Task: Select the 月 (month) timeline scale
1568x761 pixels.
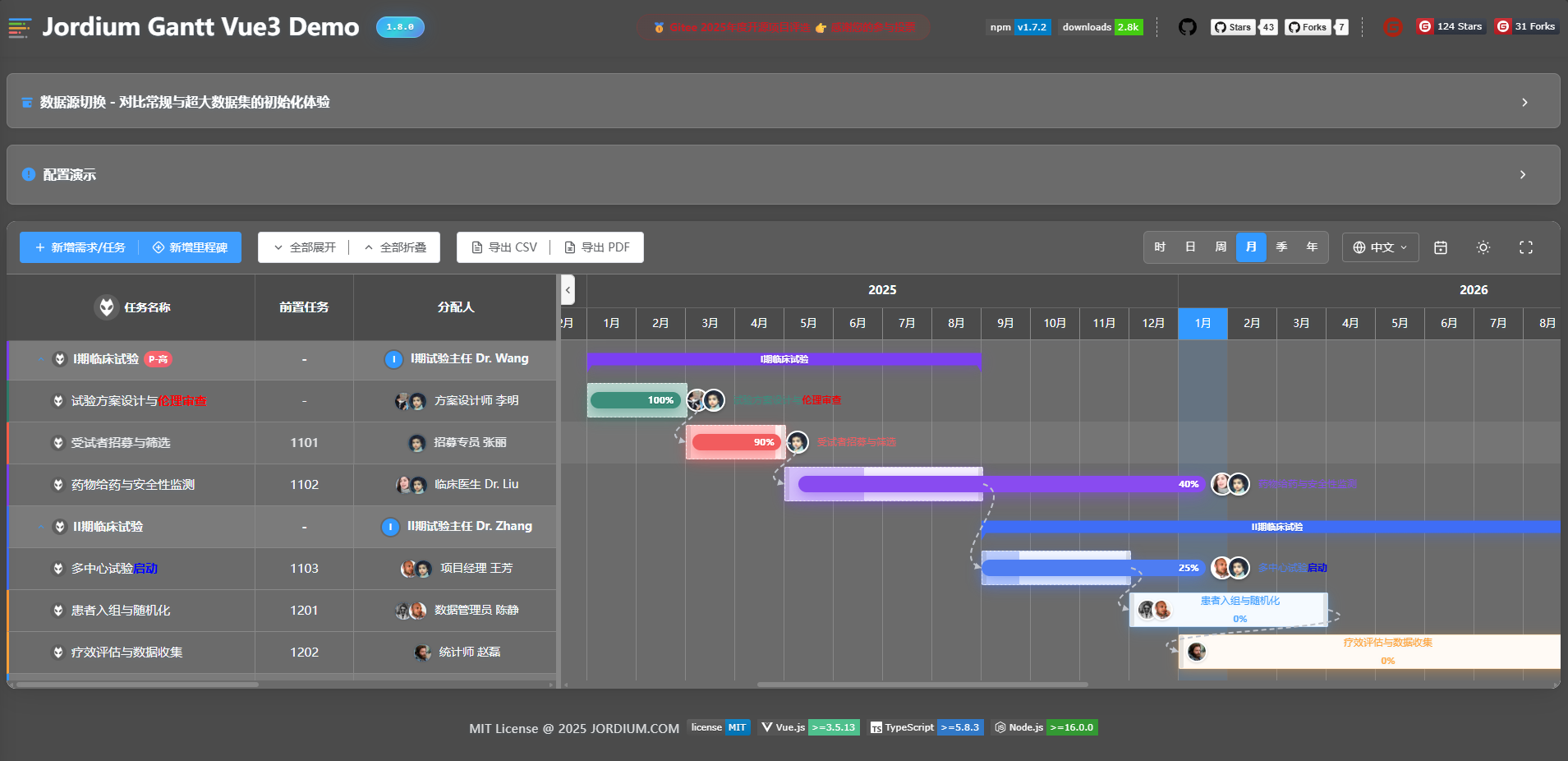Action: coord(1251,247)
